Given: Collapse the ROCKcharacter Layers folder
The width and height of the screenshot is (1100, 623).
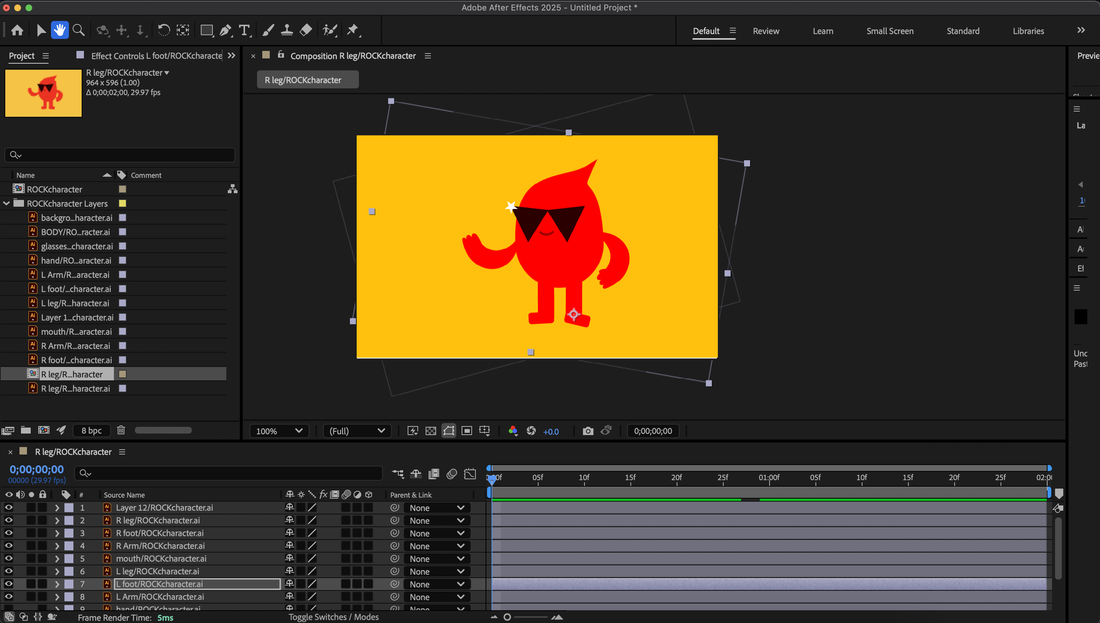Looking at the screenshot, I should (7, 203).
